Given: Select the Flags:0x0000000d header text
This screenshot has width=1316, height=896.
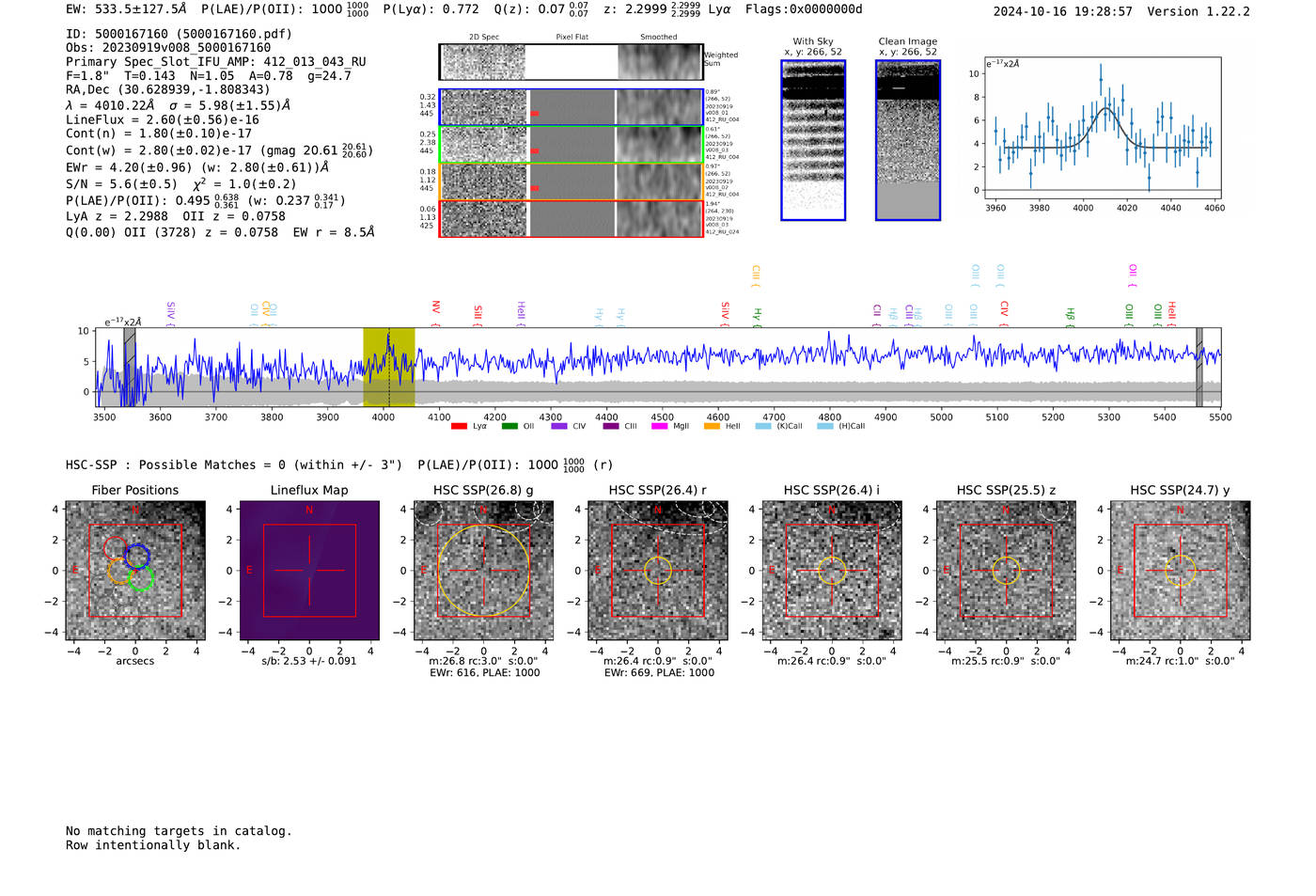Looking at the screenshot, I should pos(804,9).
